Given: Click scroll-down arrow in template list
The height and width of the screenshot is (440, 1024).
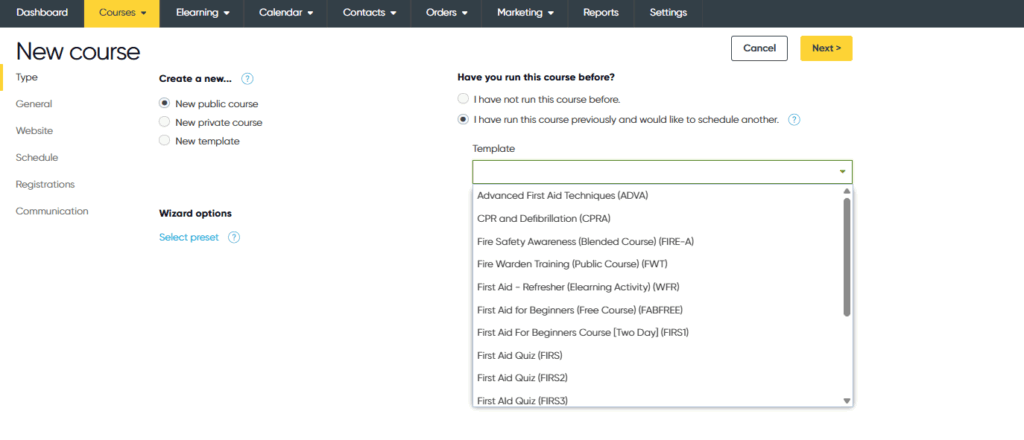Looking at the screenshot, I should (x=846, y=400).
